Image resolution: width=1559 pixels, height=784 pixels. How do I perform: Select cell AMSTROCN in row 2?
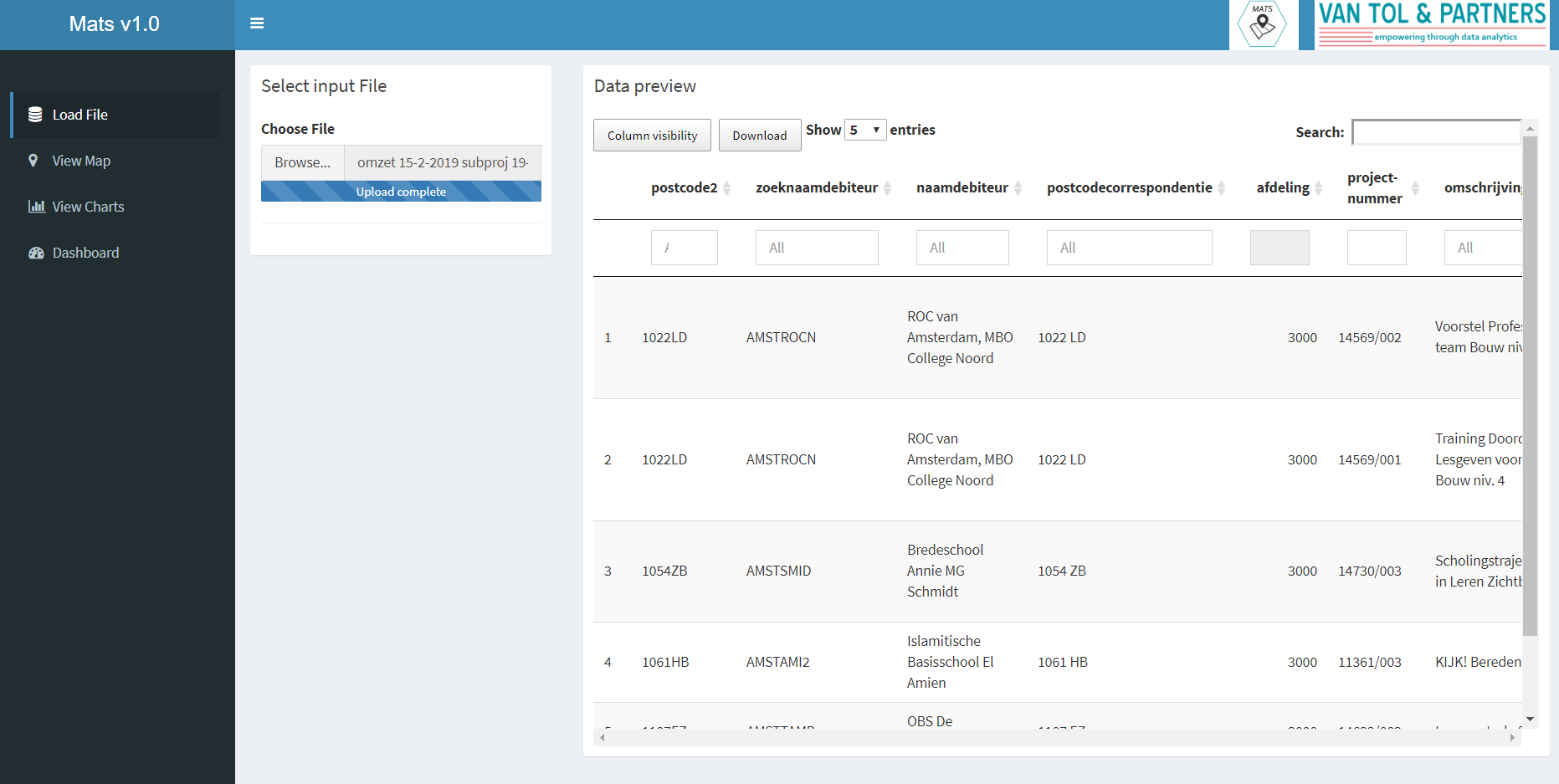(781, 459)
